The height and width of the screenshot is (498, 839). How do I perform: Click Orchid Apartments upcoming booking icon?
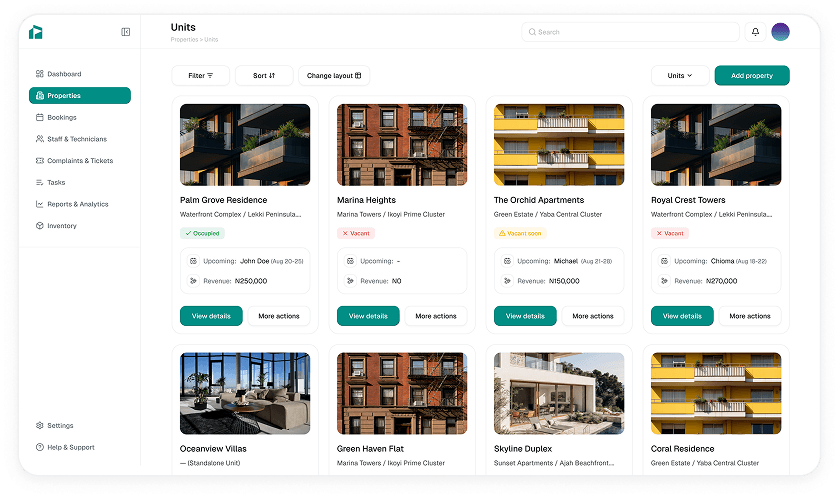(507, 261)
